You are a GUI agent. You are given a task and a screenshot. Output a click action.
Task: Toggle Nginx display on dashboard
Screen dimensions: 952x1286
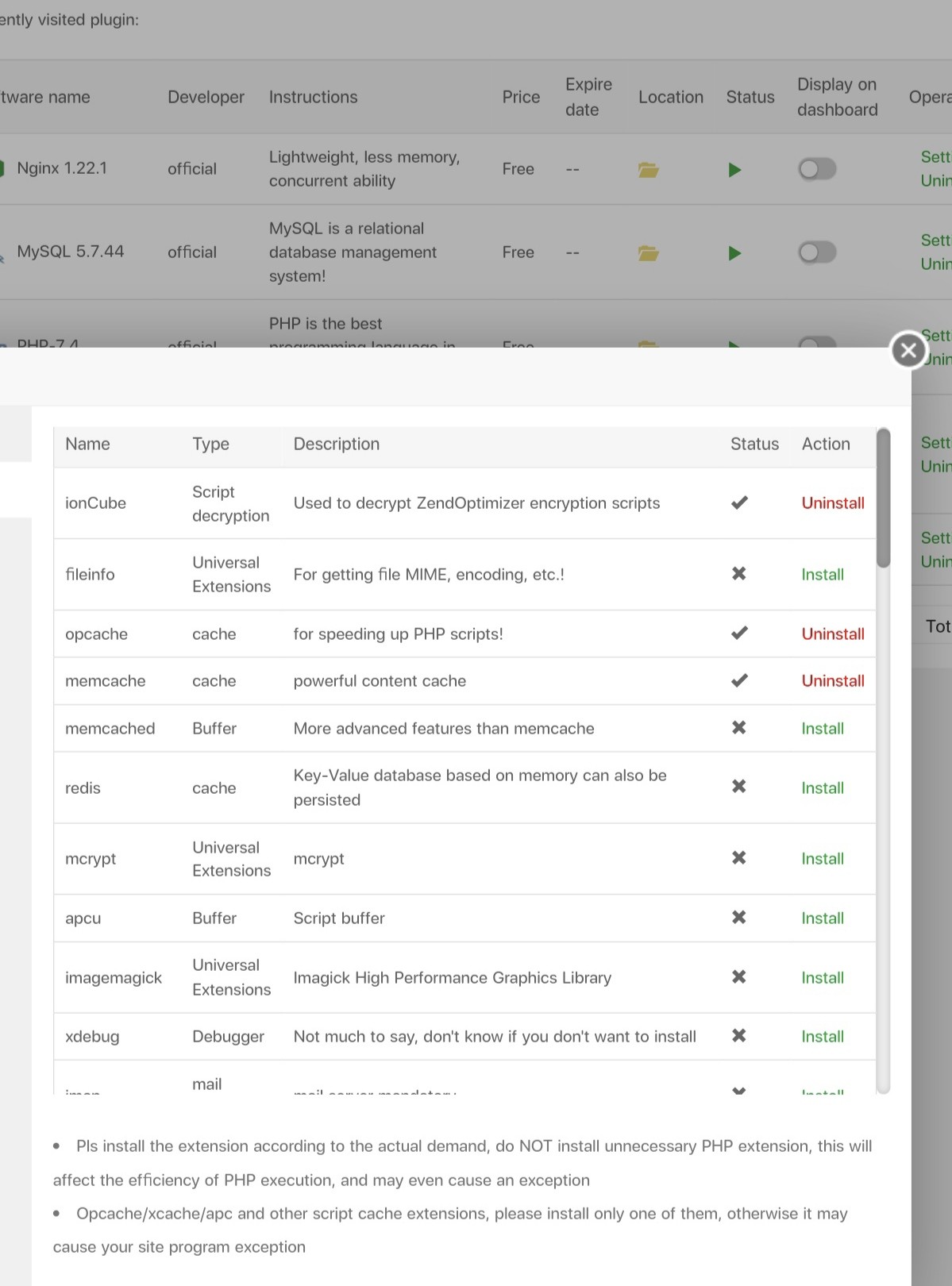817,169
